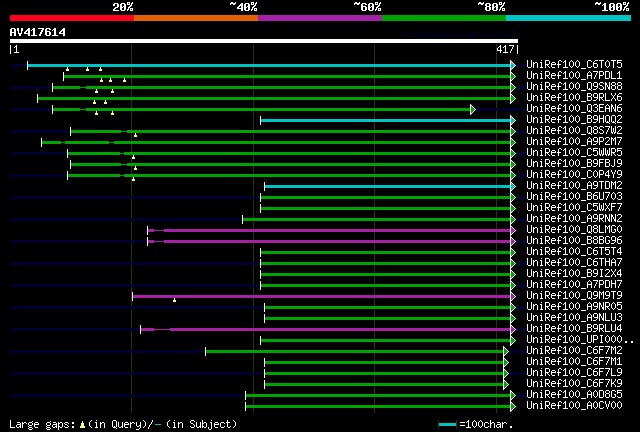Viewport: 640px width, 432px height.
Task: Open the UniRef100_C6T0T5 hit label
Action: coord(574,64)
